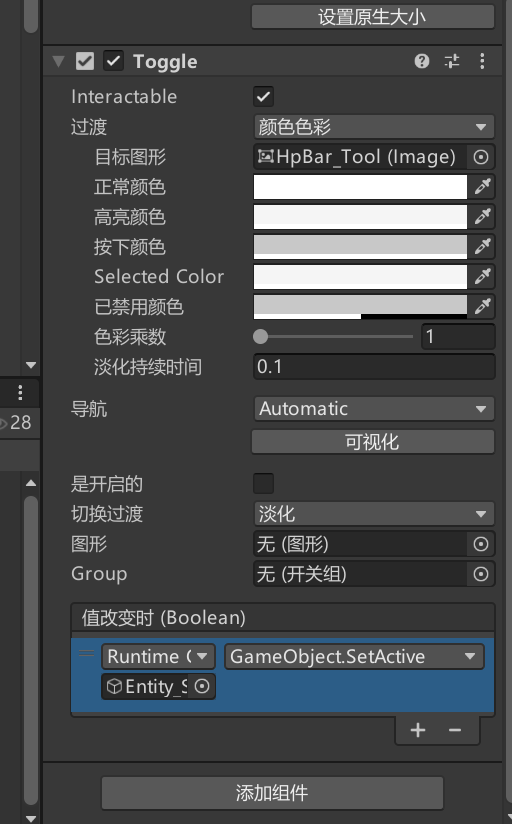Click the 目标图形 label
The height and width of the screenshot is (824, 512).
coord(130,157)
